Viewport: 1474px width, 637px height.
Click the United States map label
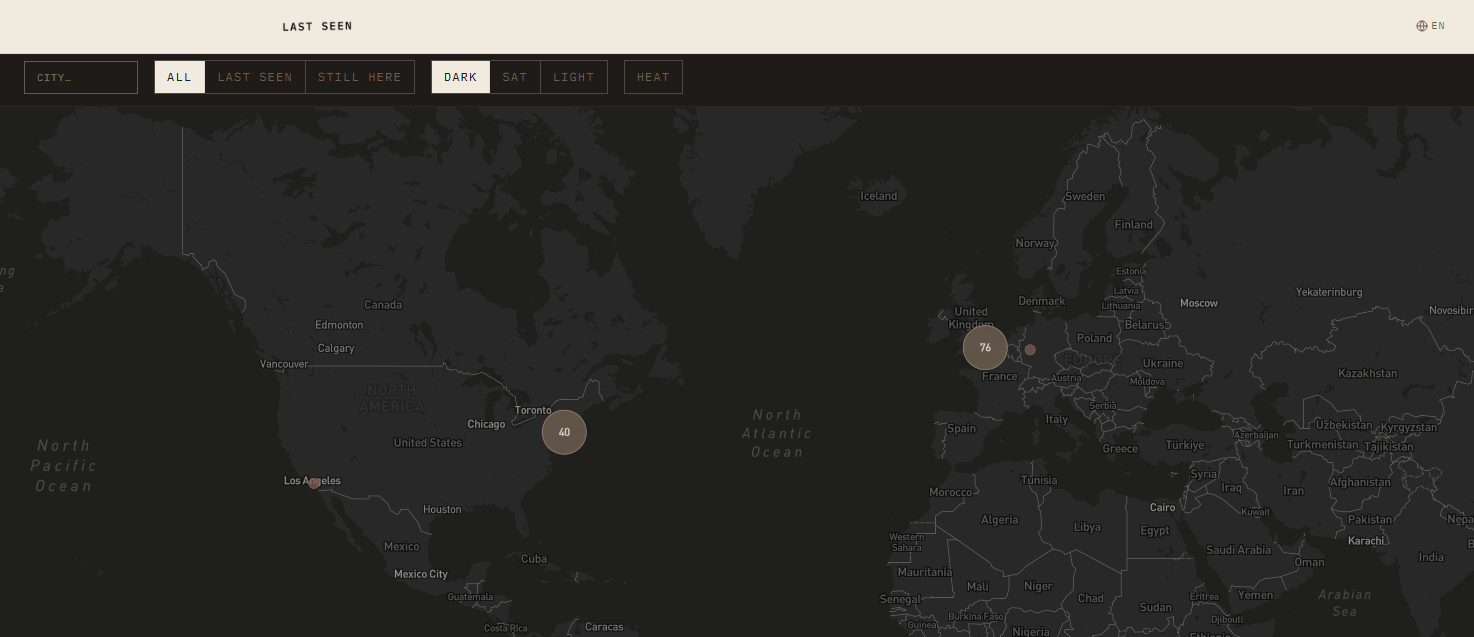coord(428,442)
